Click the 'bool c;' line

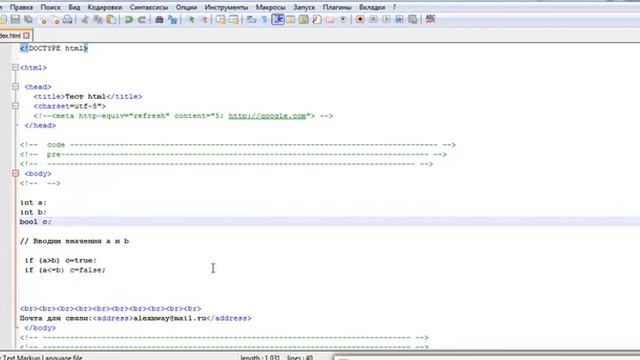36,222
